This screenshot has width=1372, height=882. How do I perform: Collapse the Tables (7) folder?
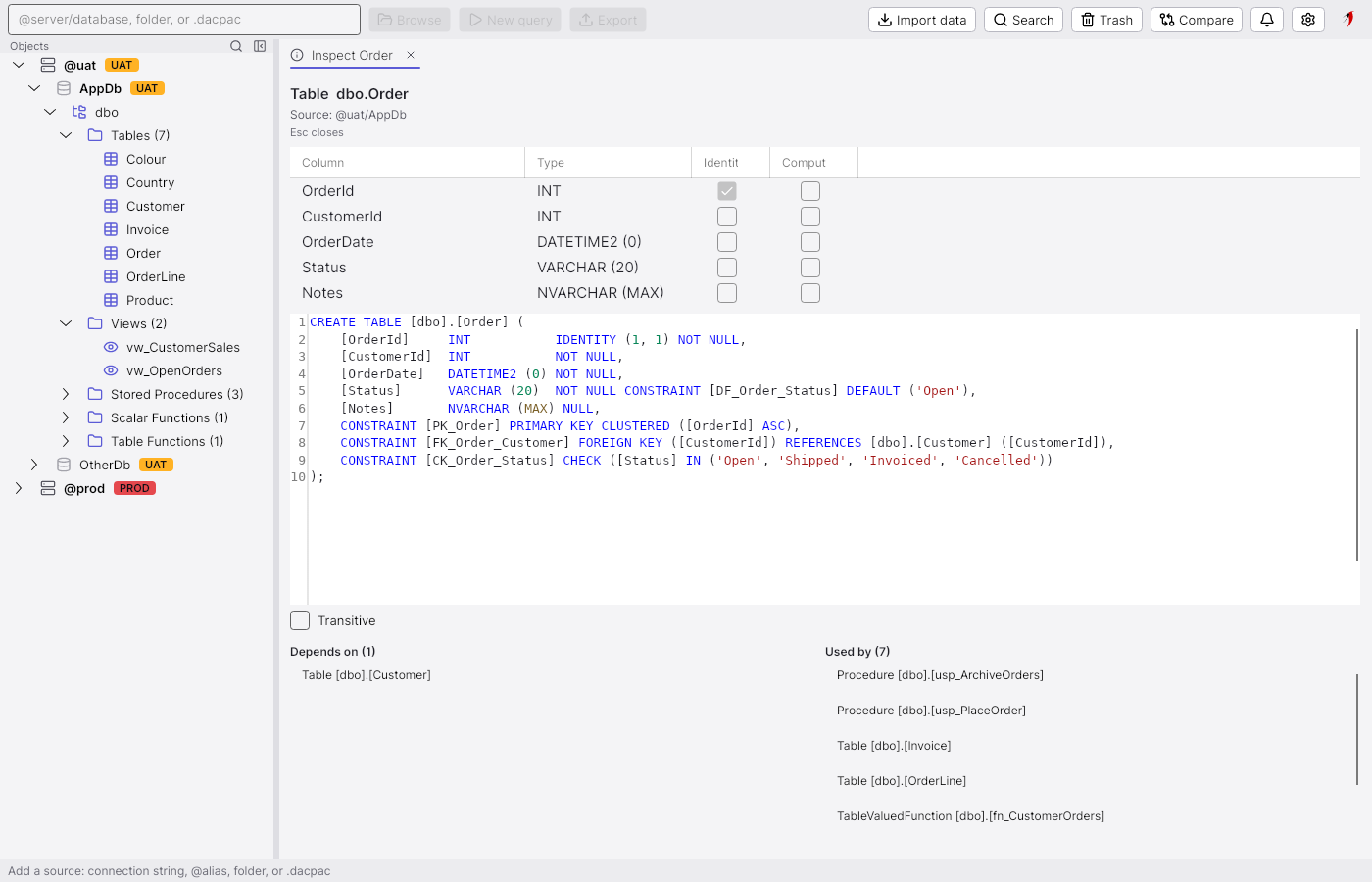click(x=66, y=135)
